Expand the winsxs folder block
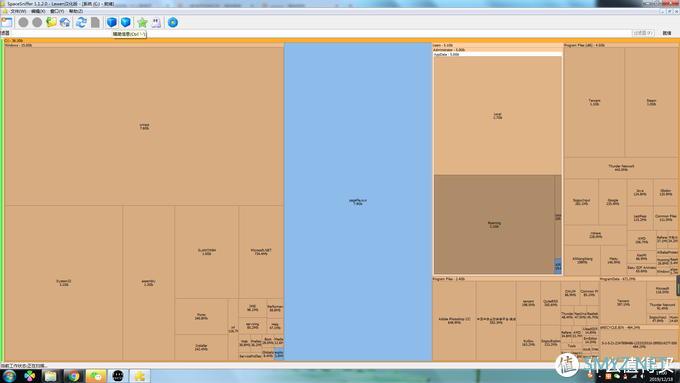Screen dimensions: 680x383 pyautogui.click(x=144, y=126)
